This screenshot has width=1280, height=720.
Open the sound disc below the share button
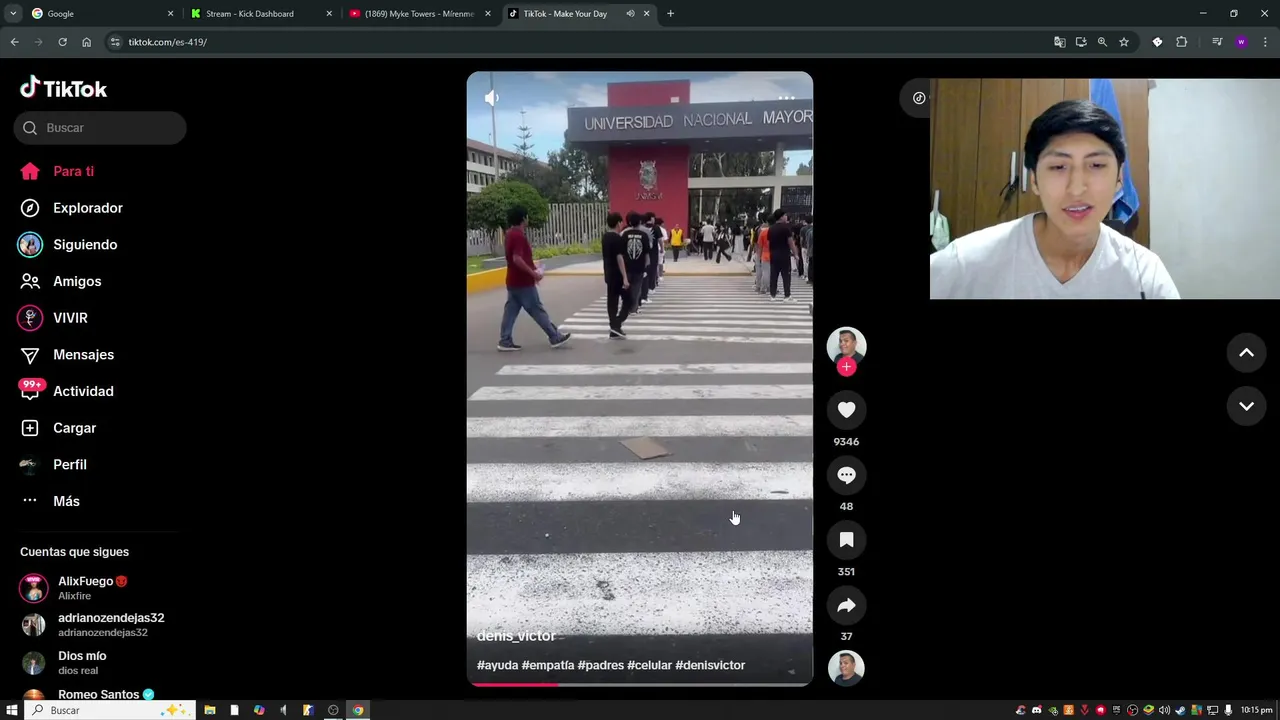[x=846, y=668]
